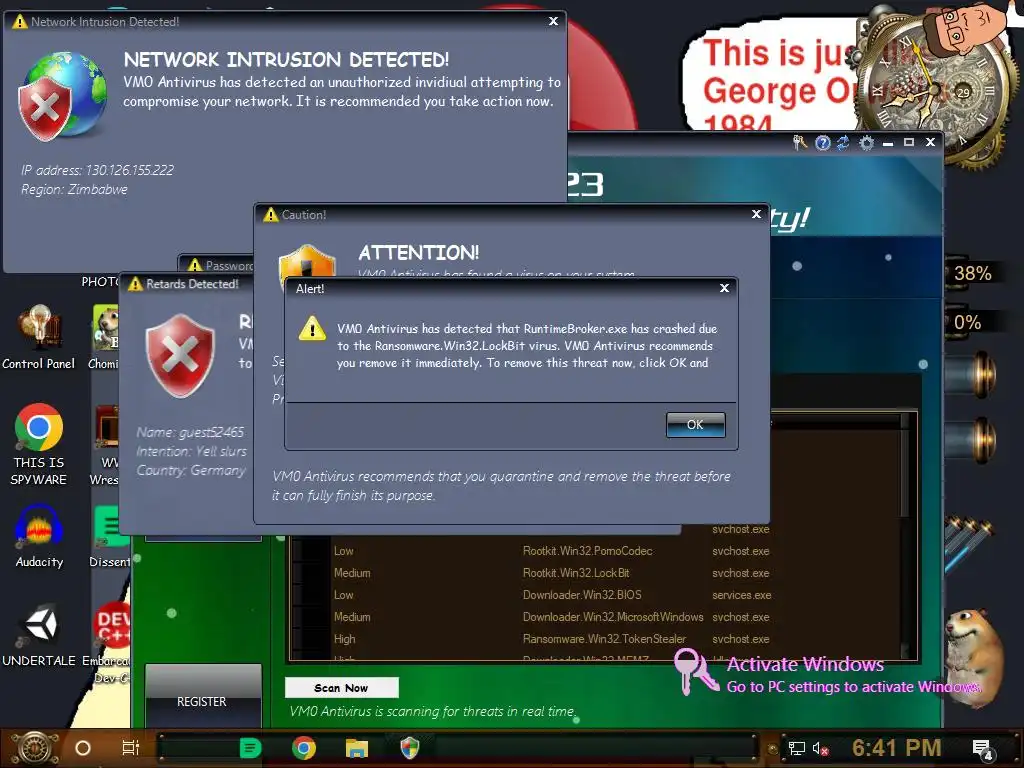Click the steampunk clock desktop gadget
This screenshot has height=768, width=1024.
933,91
